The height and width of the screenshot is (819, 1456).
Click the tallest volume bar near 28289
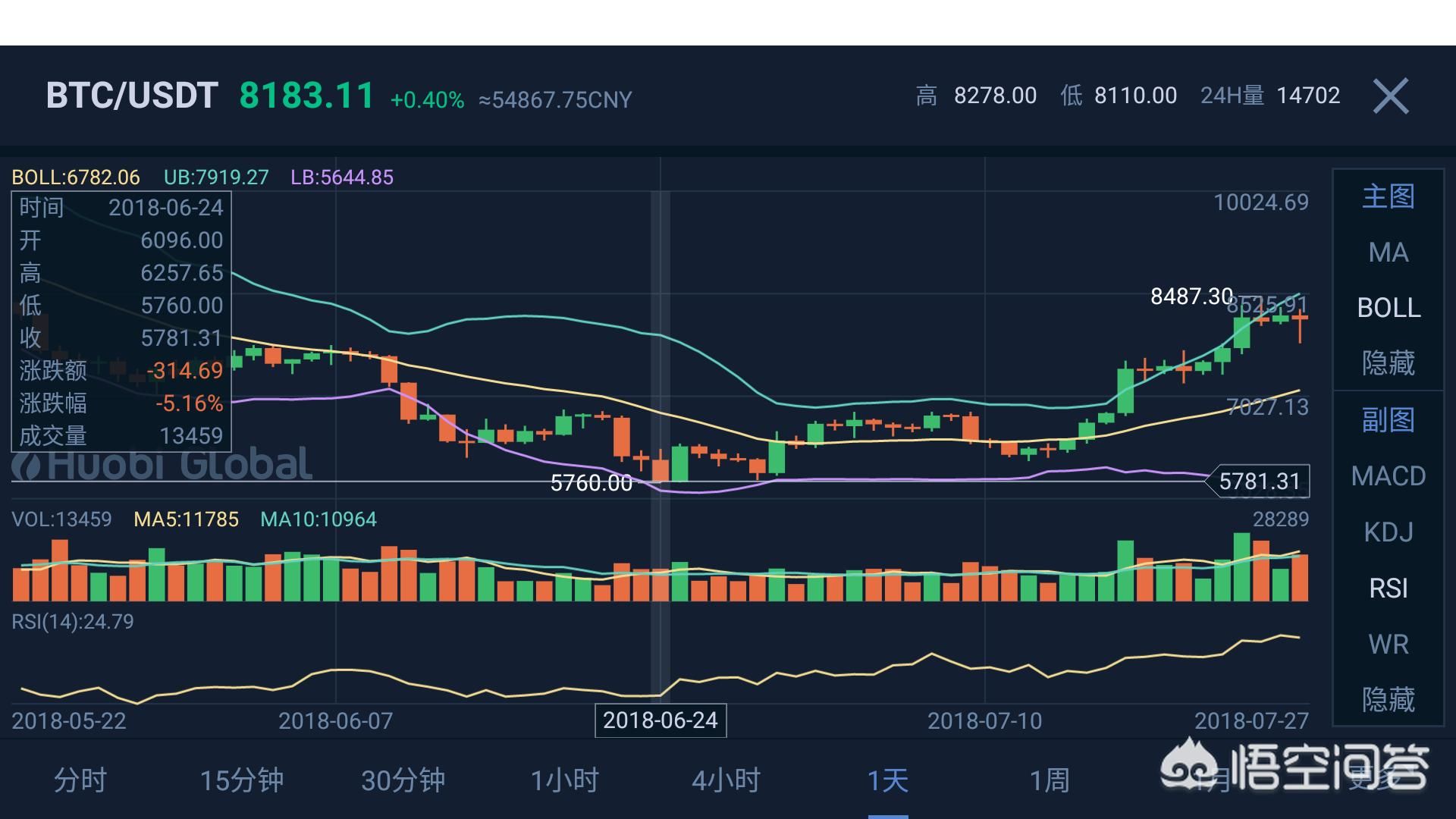pyautogui.click(x=1242, y=566)
